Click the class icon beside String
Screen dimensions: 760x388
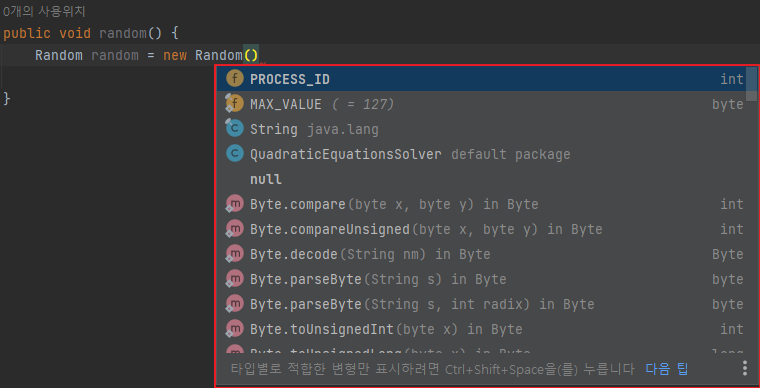coord(235,129)
